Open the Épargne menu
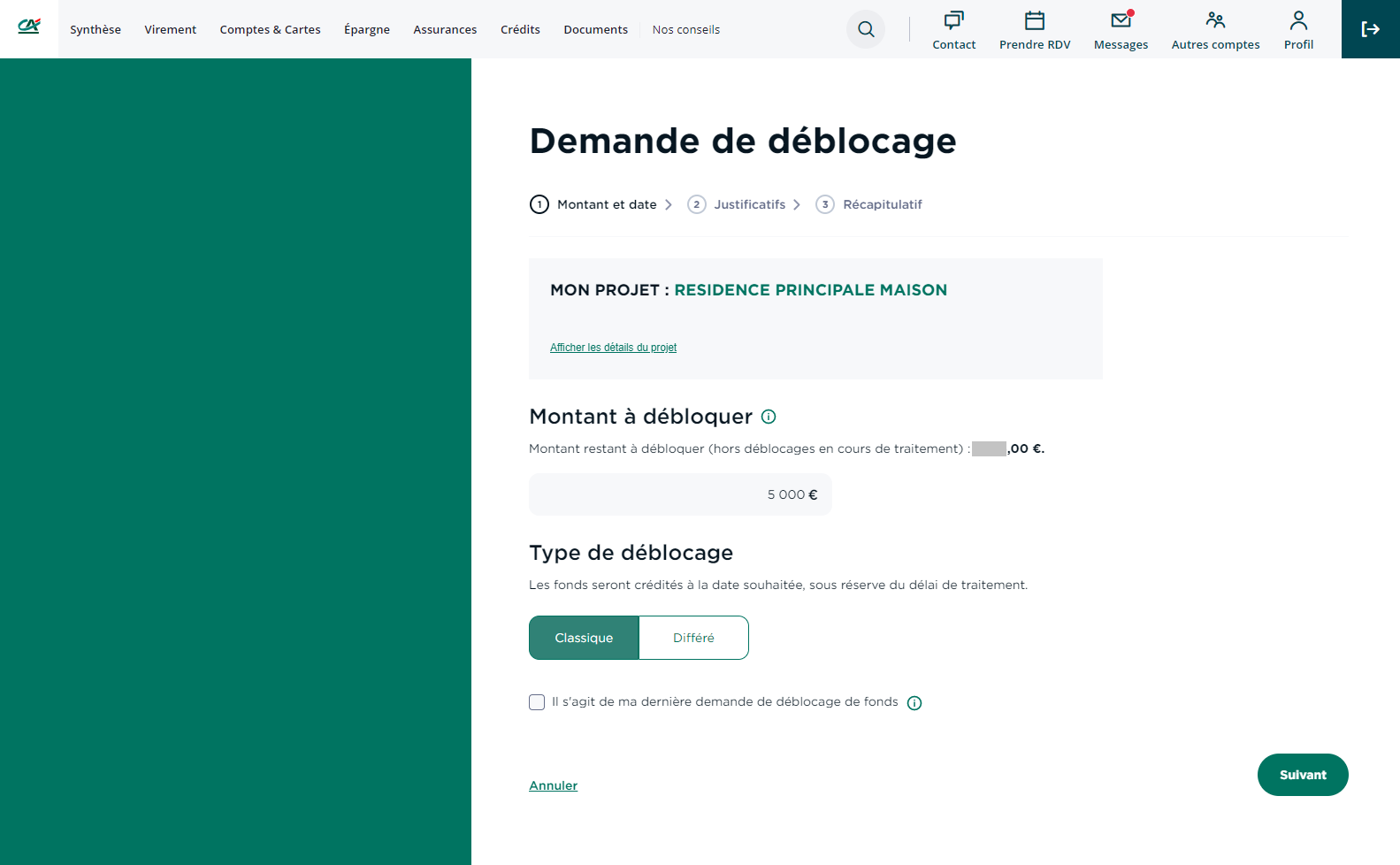Viewport: 1400px width, 865px height. point(366,29)
